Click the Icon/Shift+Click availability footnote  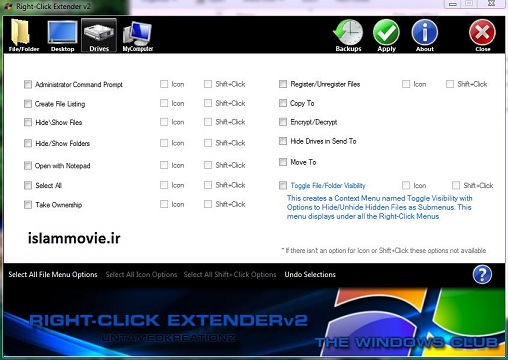coord(384,250)
